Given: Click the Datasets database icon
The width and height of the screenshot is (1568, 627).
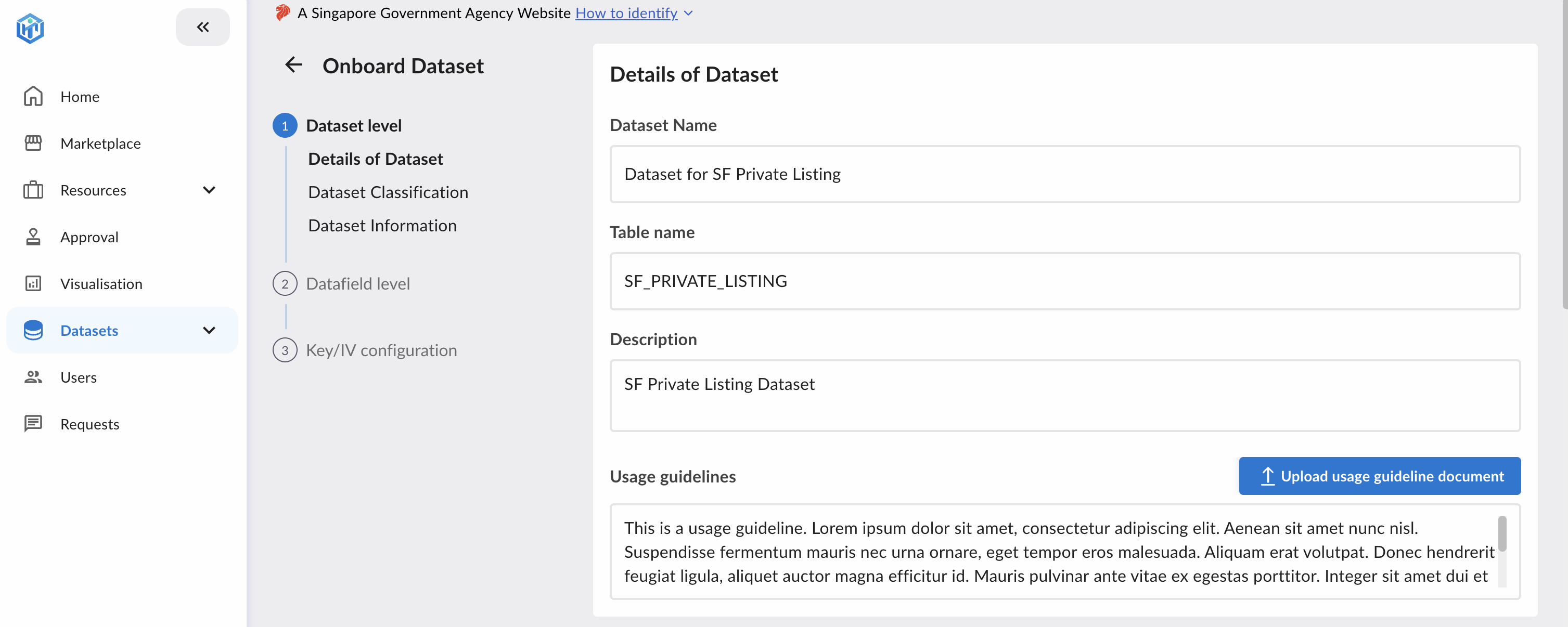Looking at the screenshot, I should (x=33, y=330).
